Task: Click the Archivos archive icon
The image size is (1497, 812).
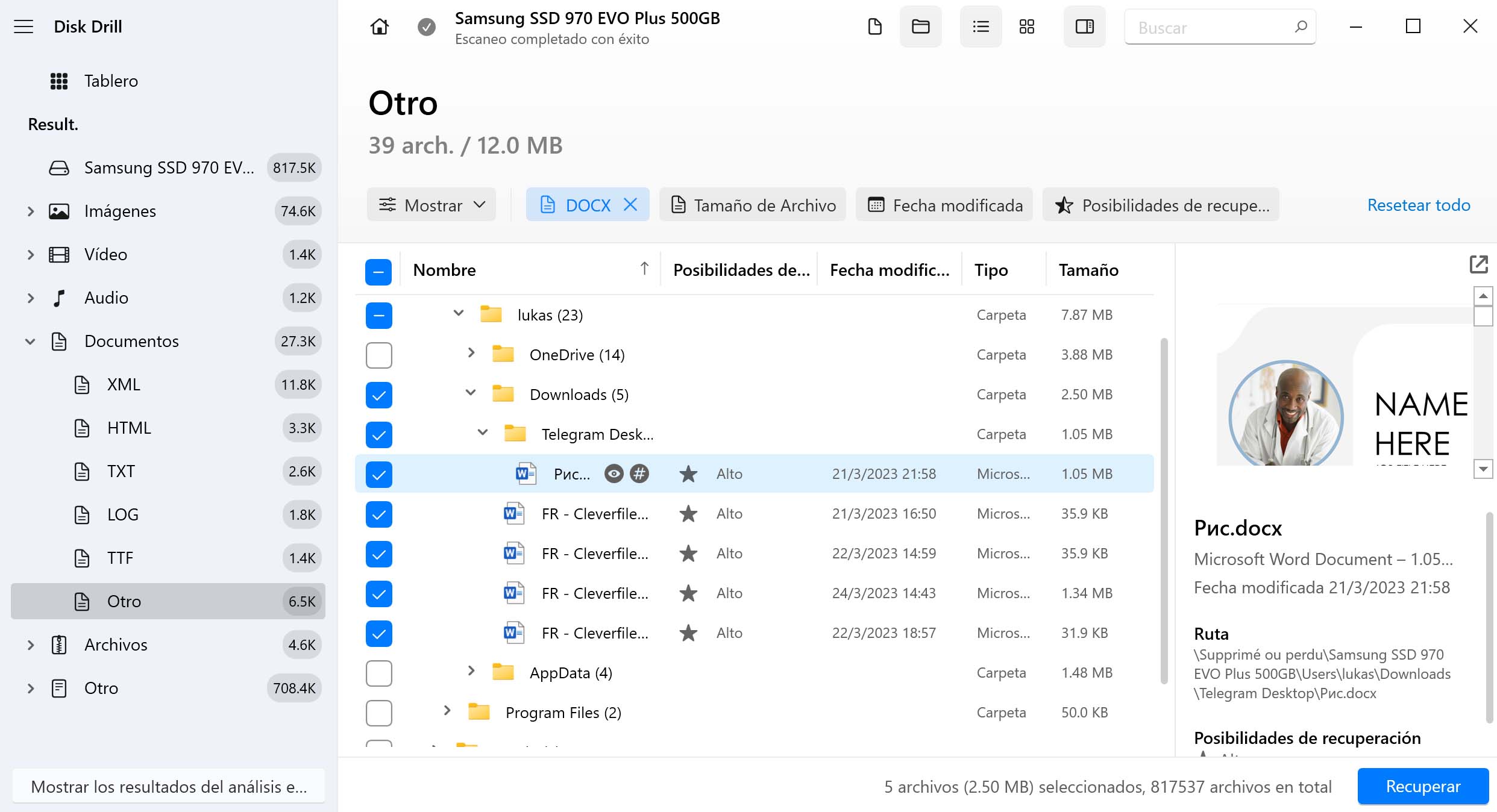Action: click(58, 645)
